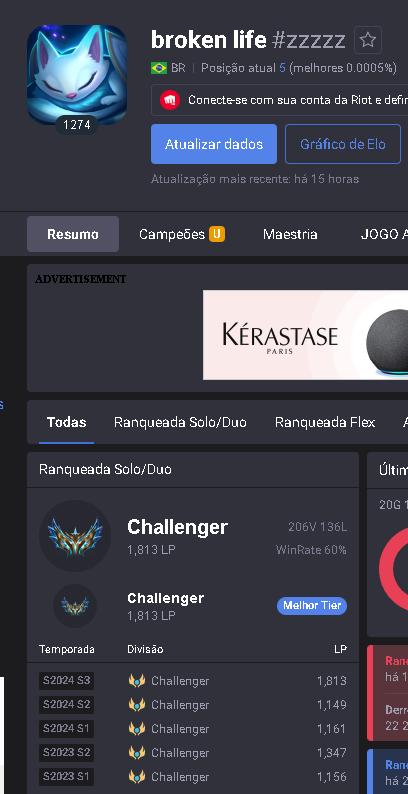
Task: Click the 206V 136L record text
Action: click(x=318, y=527)
